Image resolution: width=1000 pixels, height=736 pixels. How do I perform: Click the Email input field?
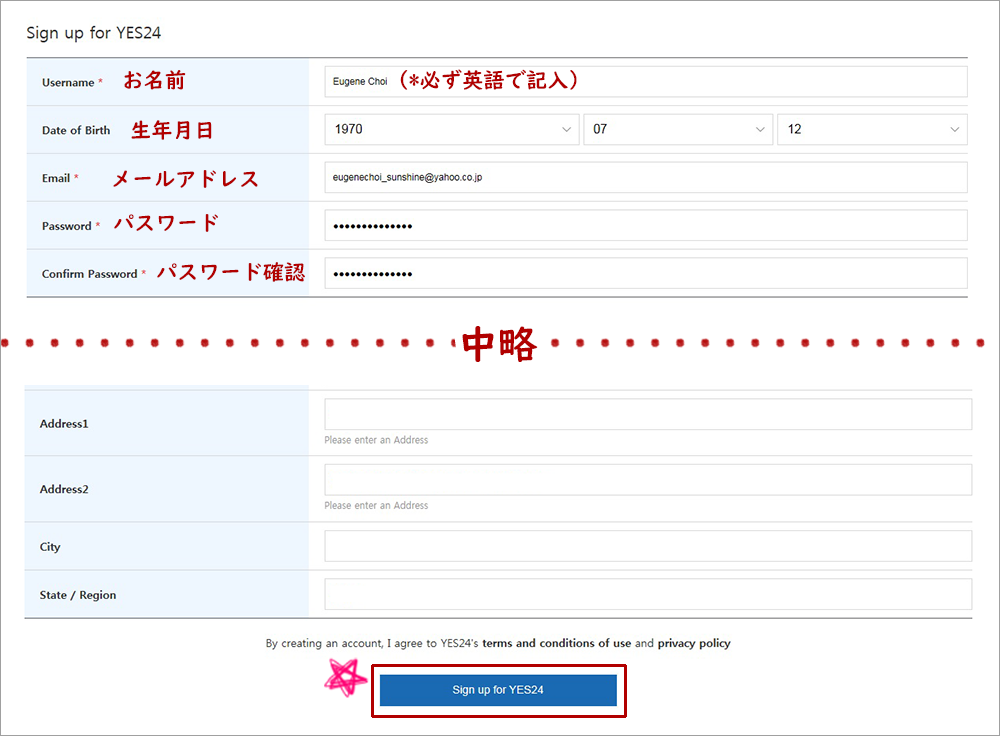point(645,177)
